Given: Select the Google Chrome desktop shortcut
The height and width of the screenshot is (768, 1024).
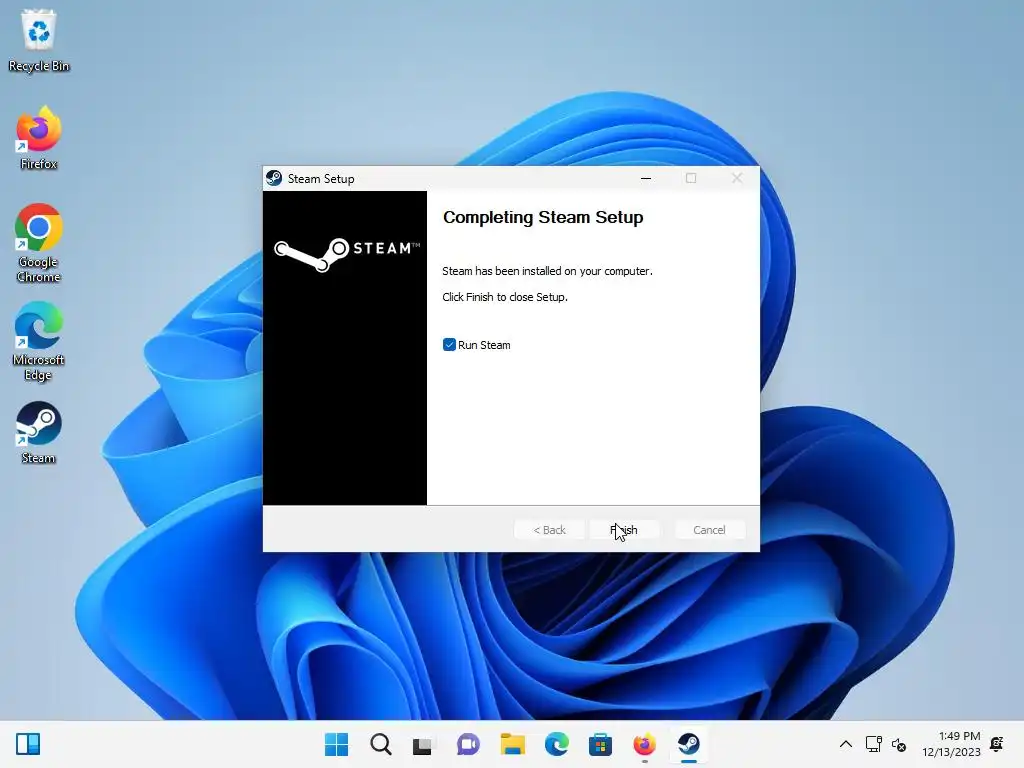Looking at the screenshot, I should click(39, 243).
